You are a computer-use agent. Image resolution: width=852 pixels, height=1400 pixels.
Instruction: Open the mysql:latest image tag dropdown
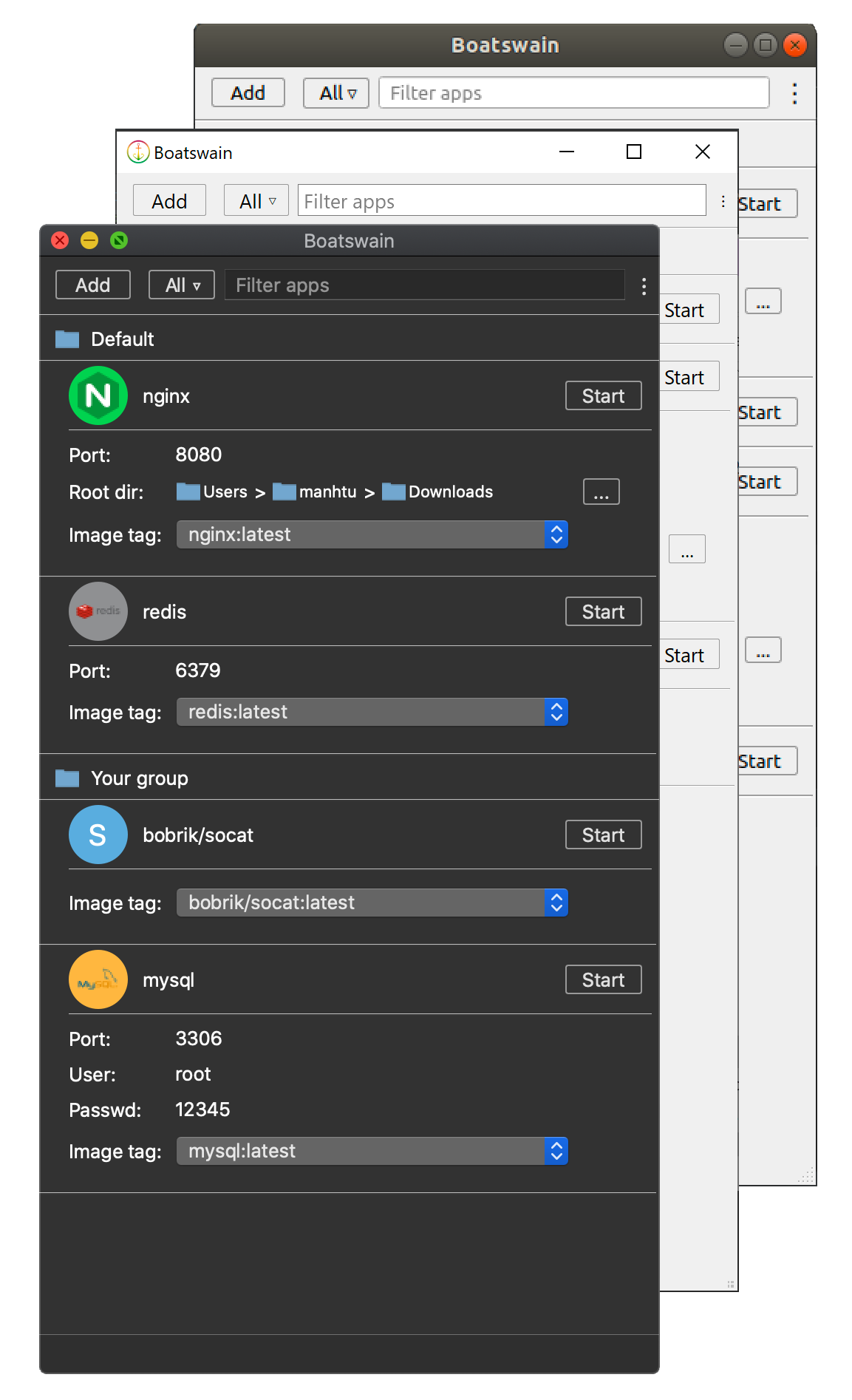pyautogui.click(x=372, y=1151)
